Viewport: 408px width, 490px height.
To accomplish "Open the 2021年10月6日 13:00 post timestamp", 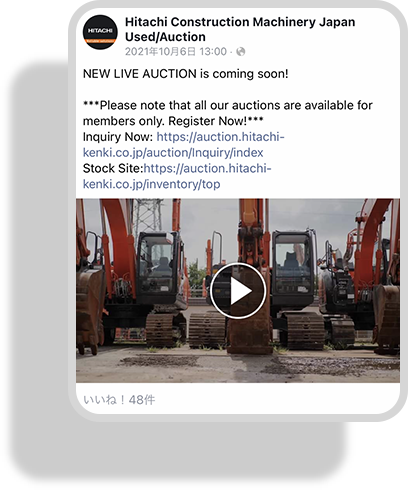I will pos(176,52).
